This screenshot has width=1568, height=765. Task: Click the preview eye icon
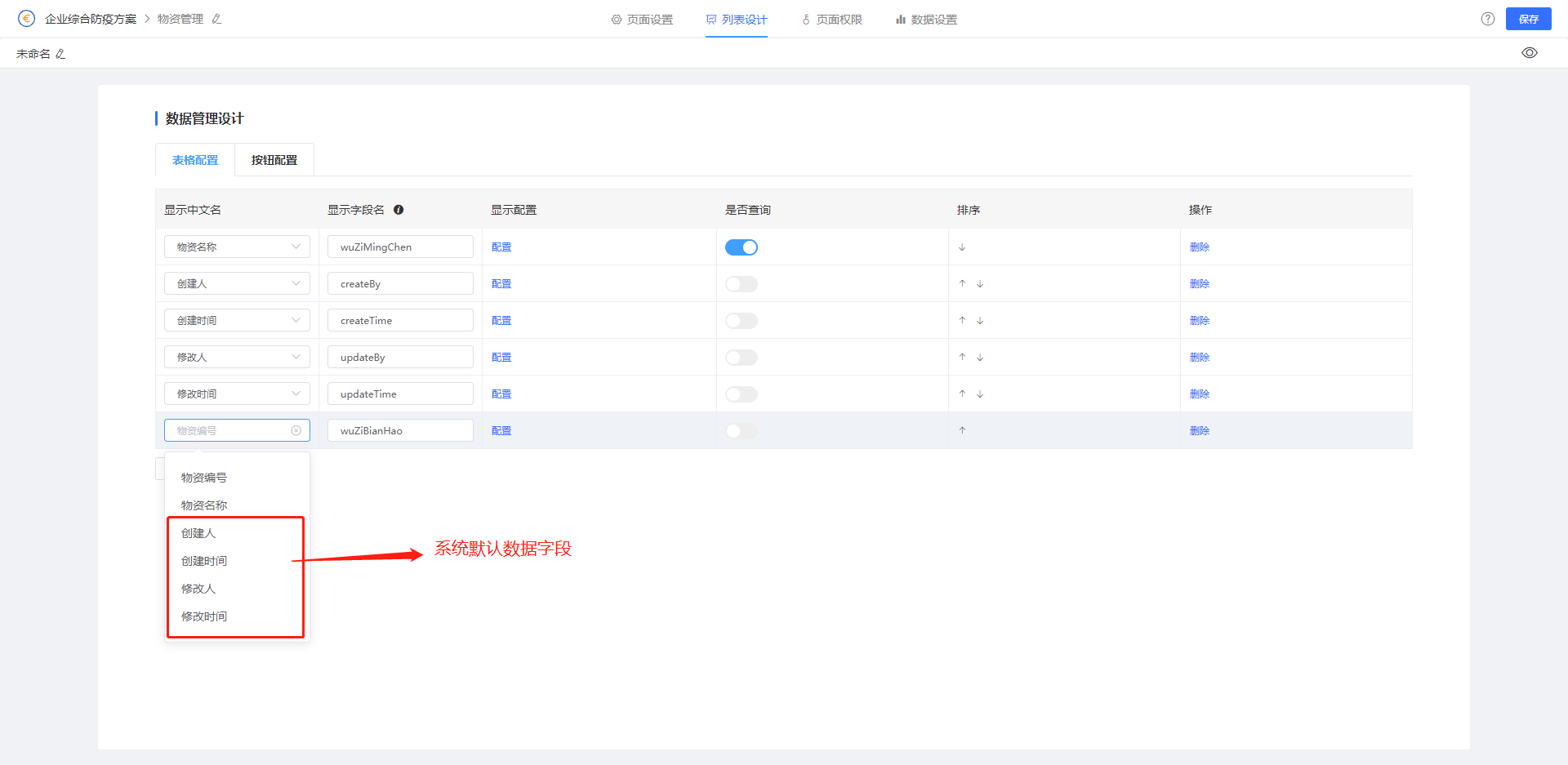pos(1530,52)
